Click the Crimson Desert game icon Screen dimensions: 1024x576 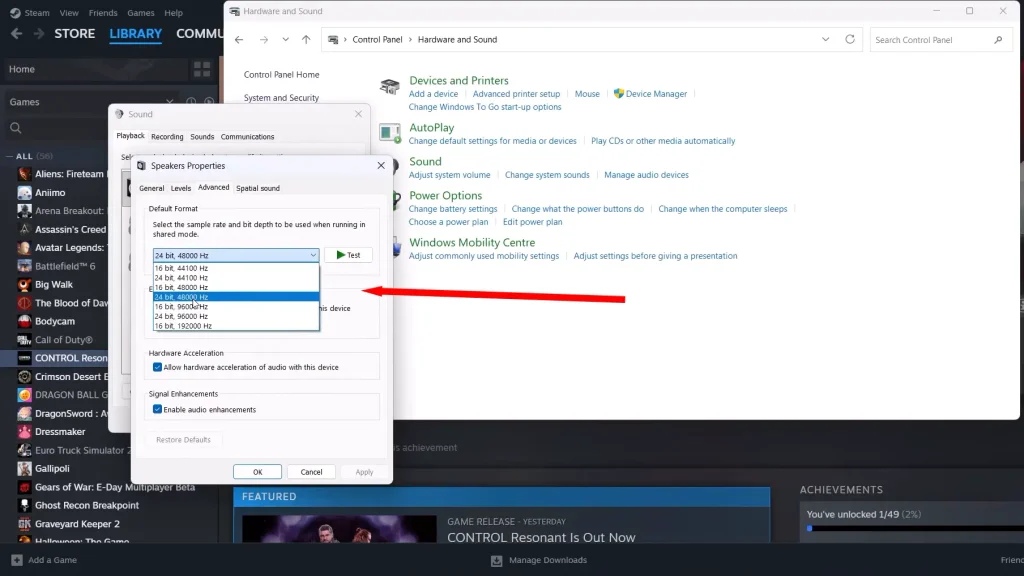point(24,377)
